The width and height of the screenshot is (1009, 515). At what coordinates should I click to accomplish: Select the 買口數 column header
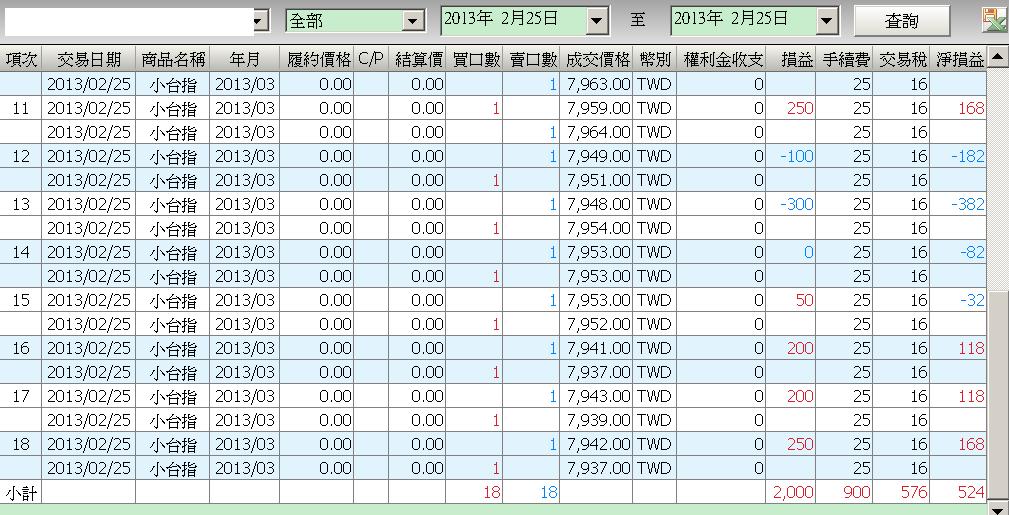coord(474,60)
